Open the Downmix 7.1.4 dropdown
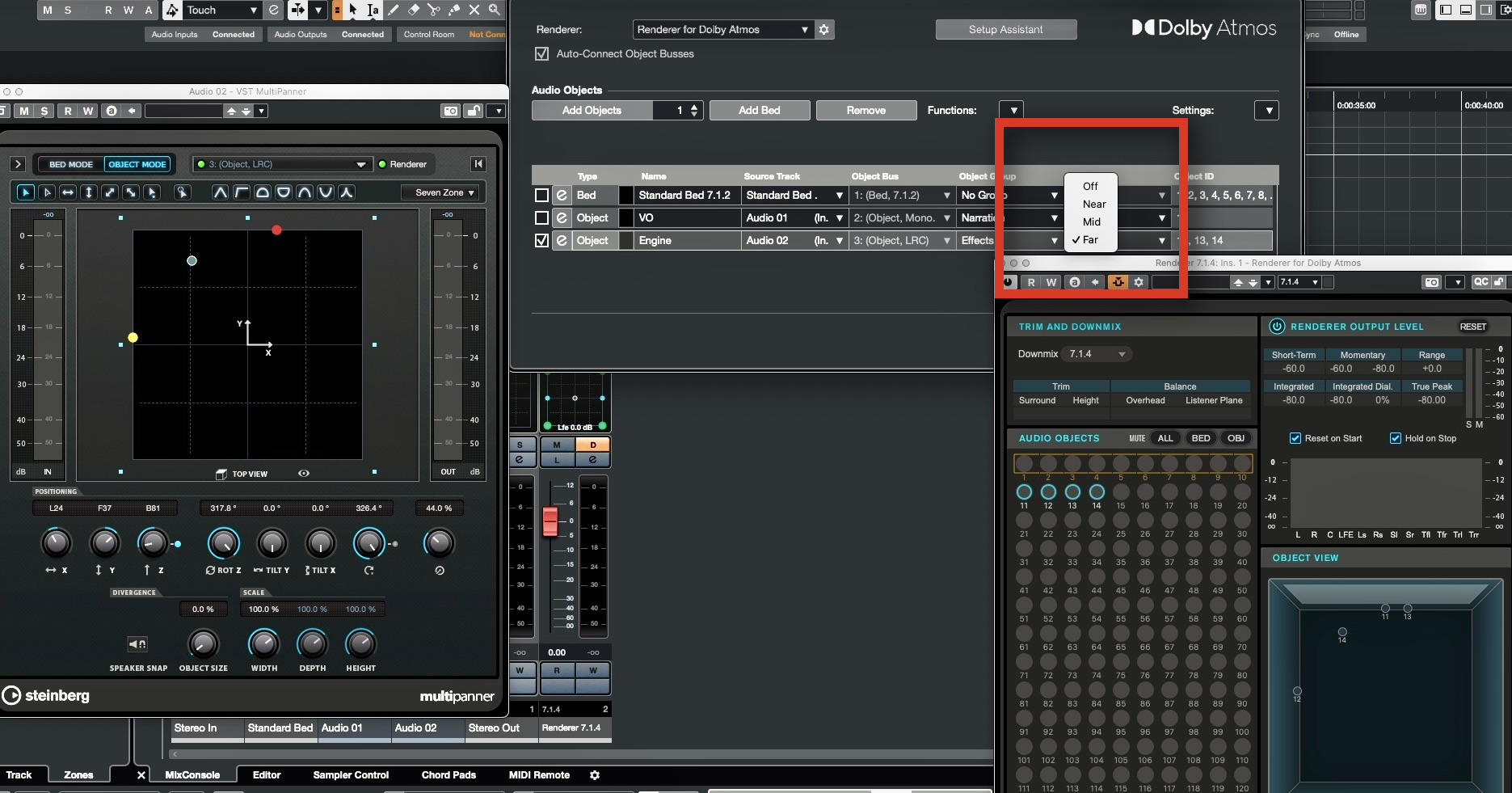Screen dimensions: 1512x793 coord(1097,354)
